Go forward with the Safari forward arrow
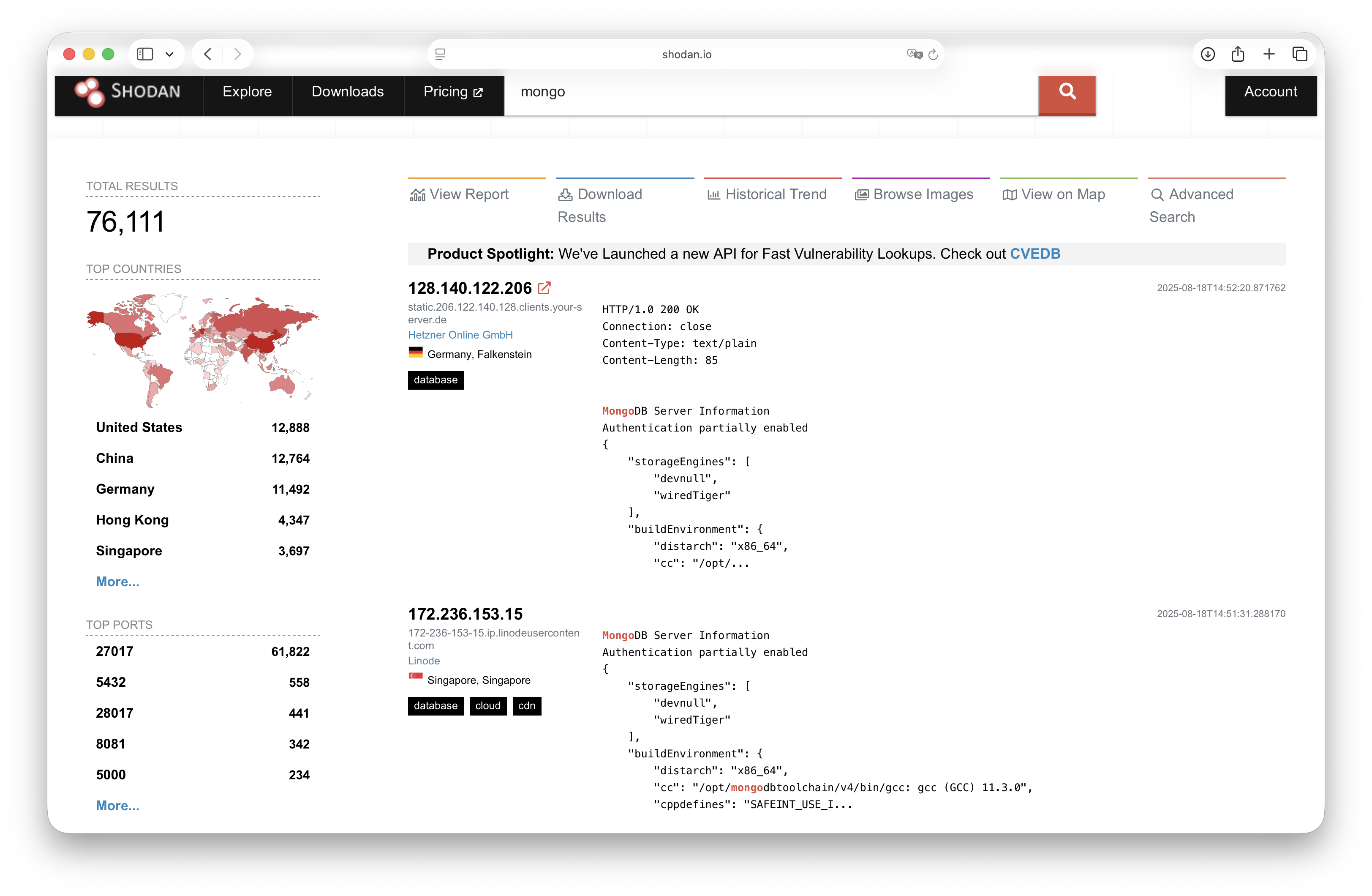The image size is (1372, 896). tap(237, 54)
